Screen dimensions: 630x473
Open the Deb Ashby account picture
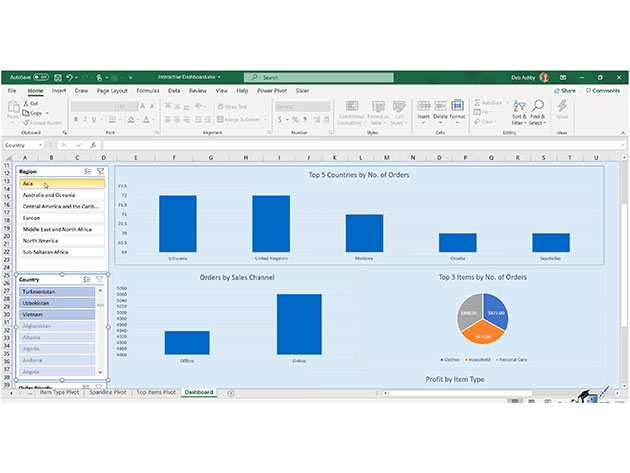[x=544, y=77]
